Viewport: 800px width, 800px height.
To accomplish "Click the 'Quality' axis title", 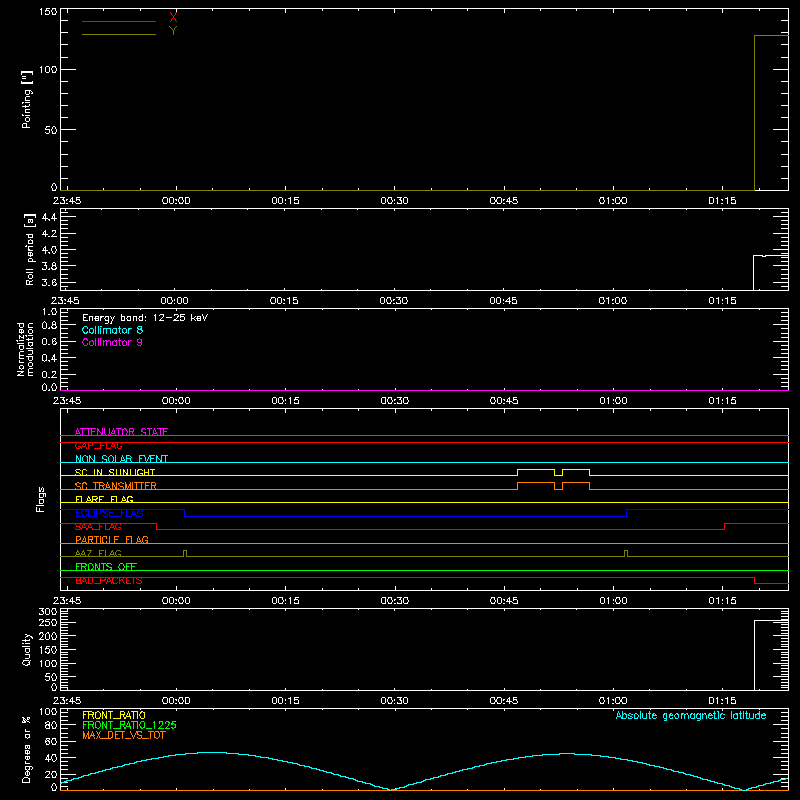I will (27, 649).
